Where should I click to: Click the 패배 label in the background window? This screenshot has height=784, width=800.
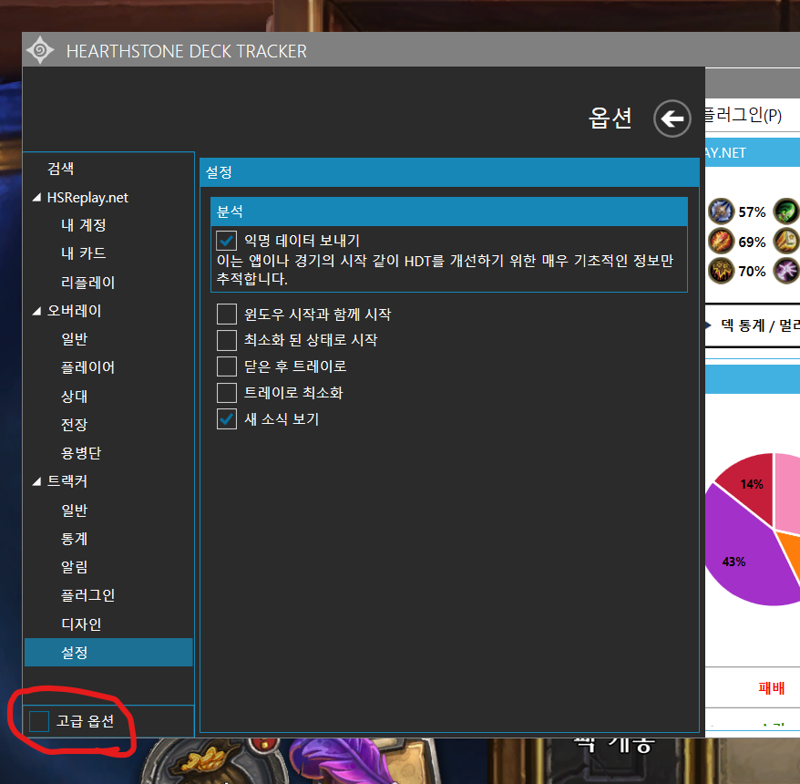771,688
